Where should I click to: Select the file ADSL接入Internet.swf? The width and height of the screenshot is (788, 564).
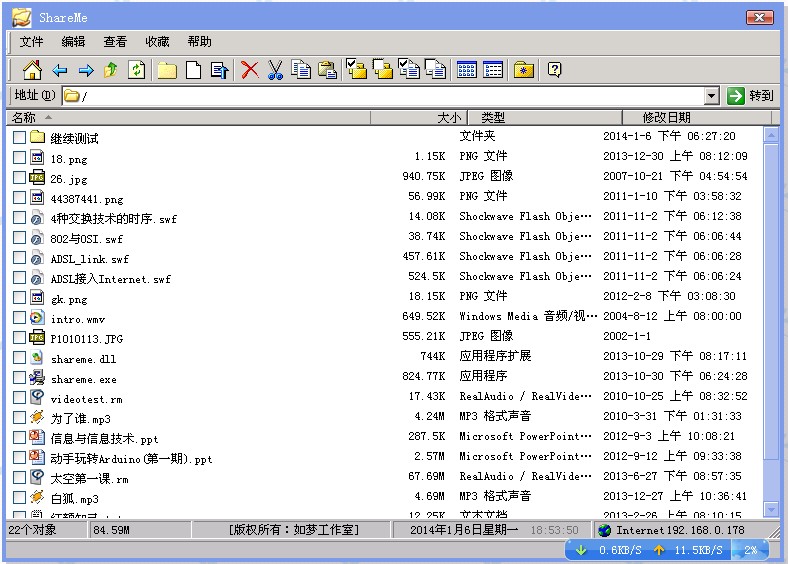[x=111, y=279]
